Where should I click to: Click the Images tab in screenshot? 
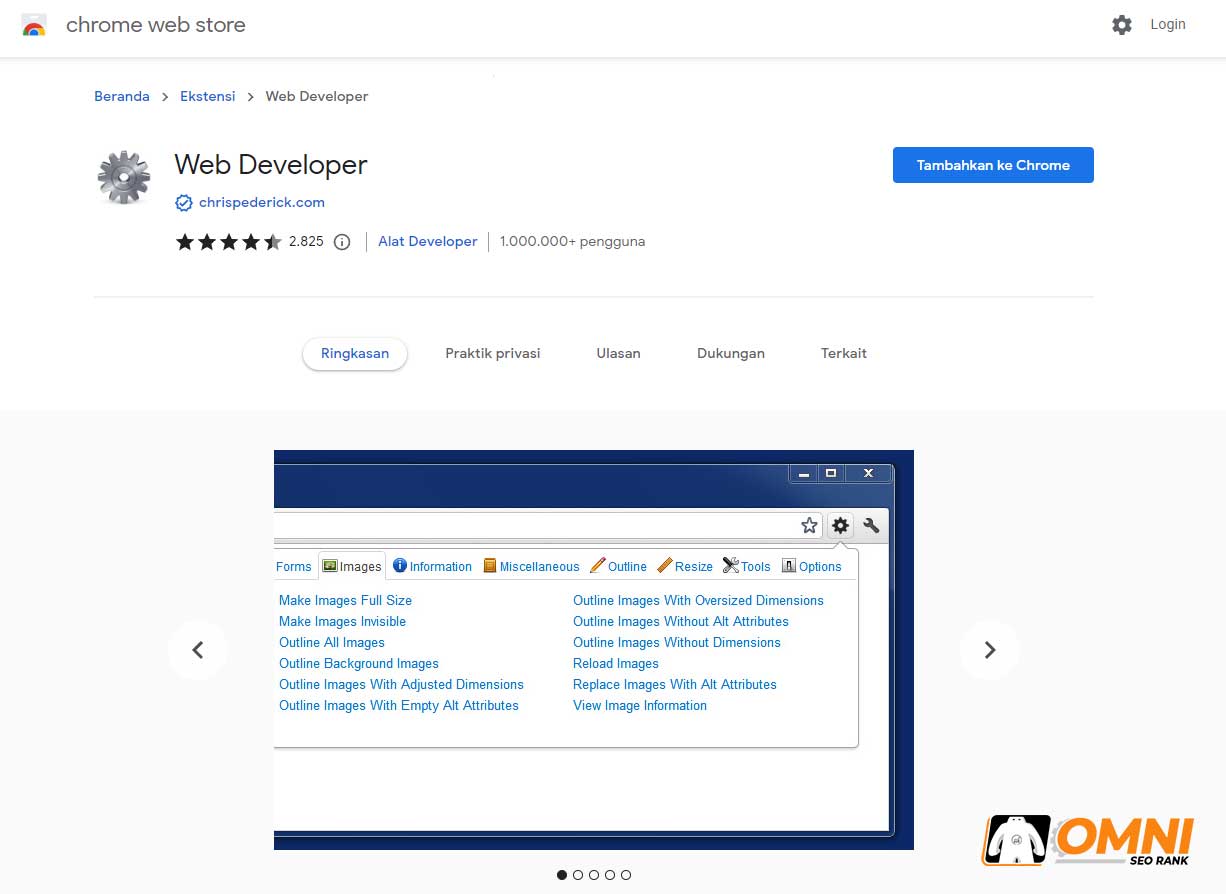(x=352, y=566)
